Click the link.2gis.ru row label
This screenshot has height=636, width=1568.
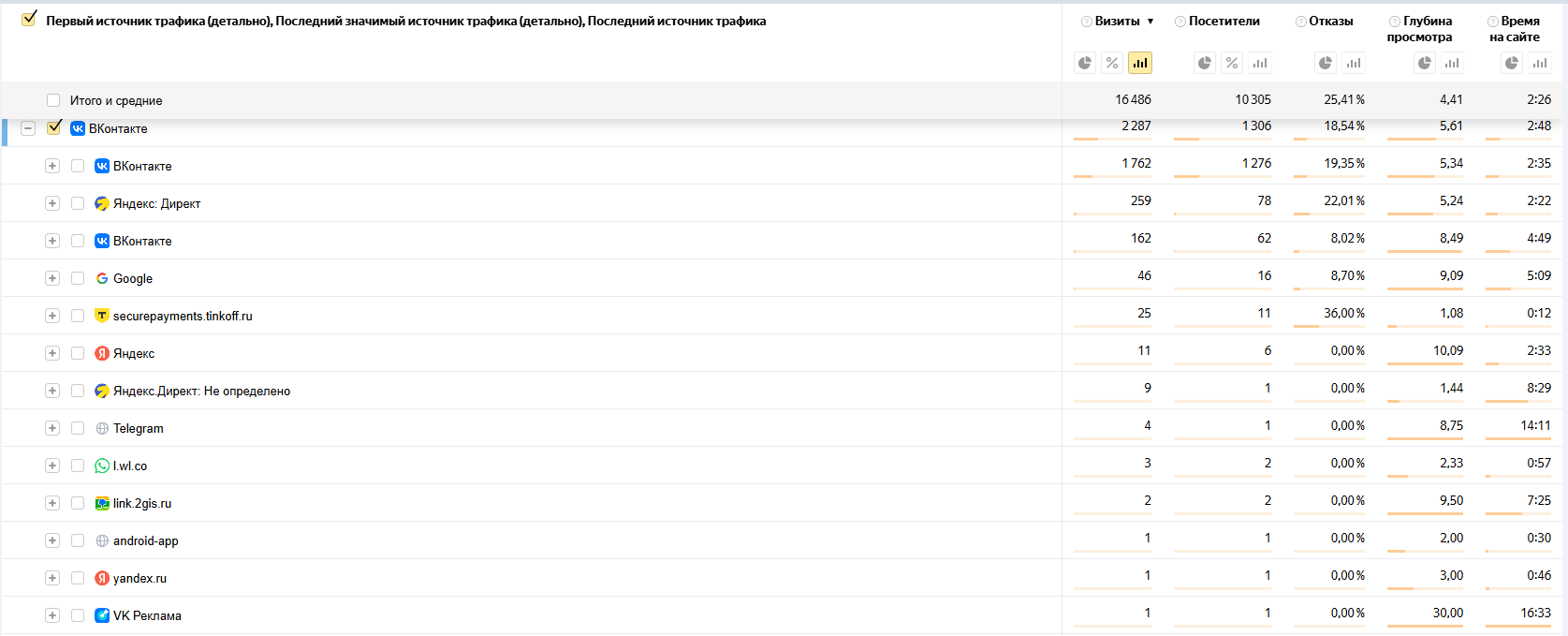(x=142, y=503)
